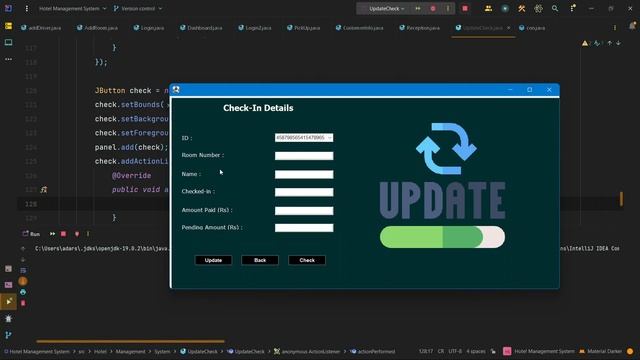Open the Debug tool window bug icon

point(8,319)
